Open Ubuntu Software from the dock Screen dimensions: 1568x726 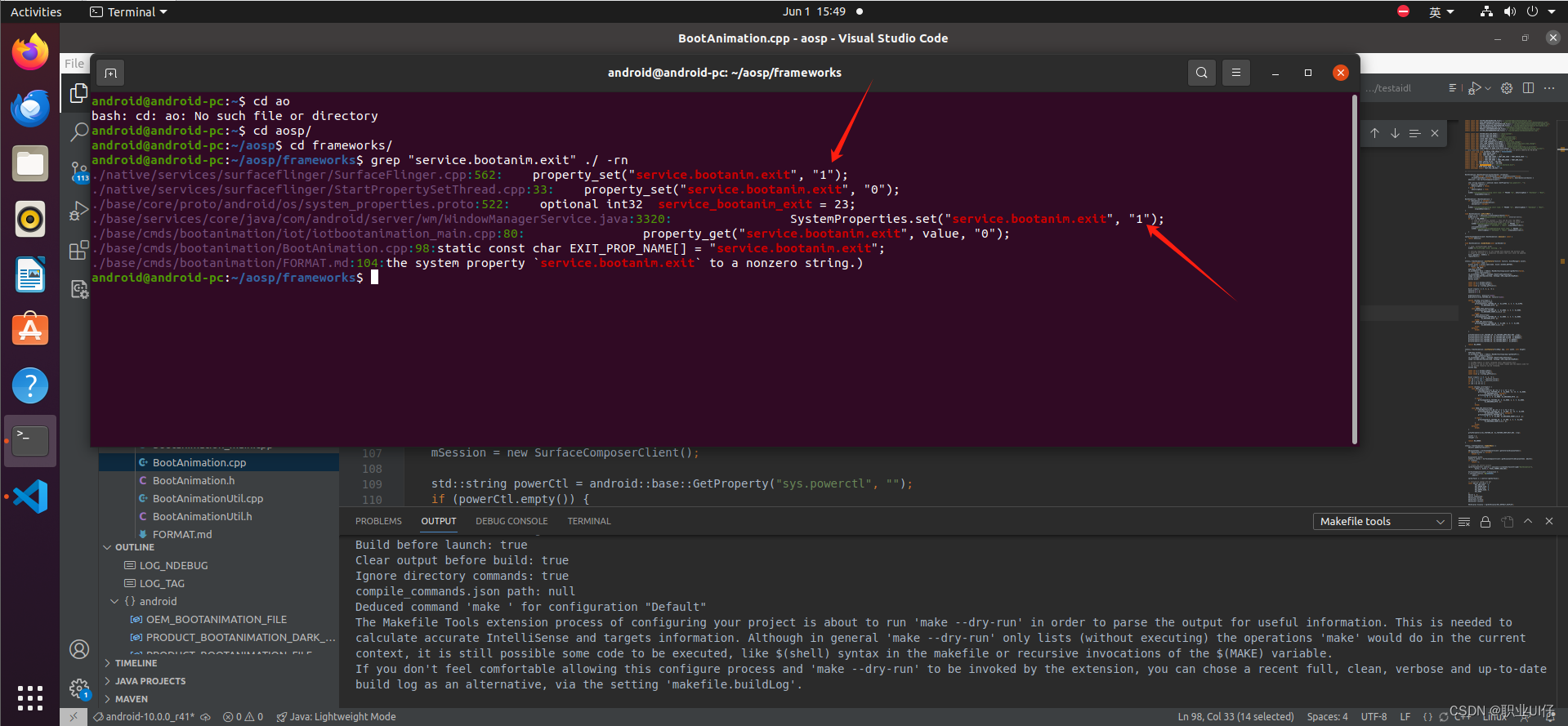pyautogui.click(x=30, y=330)
